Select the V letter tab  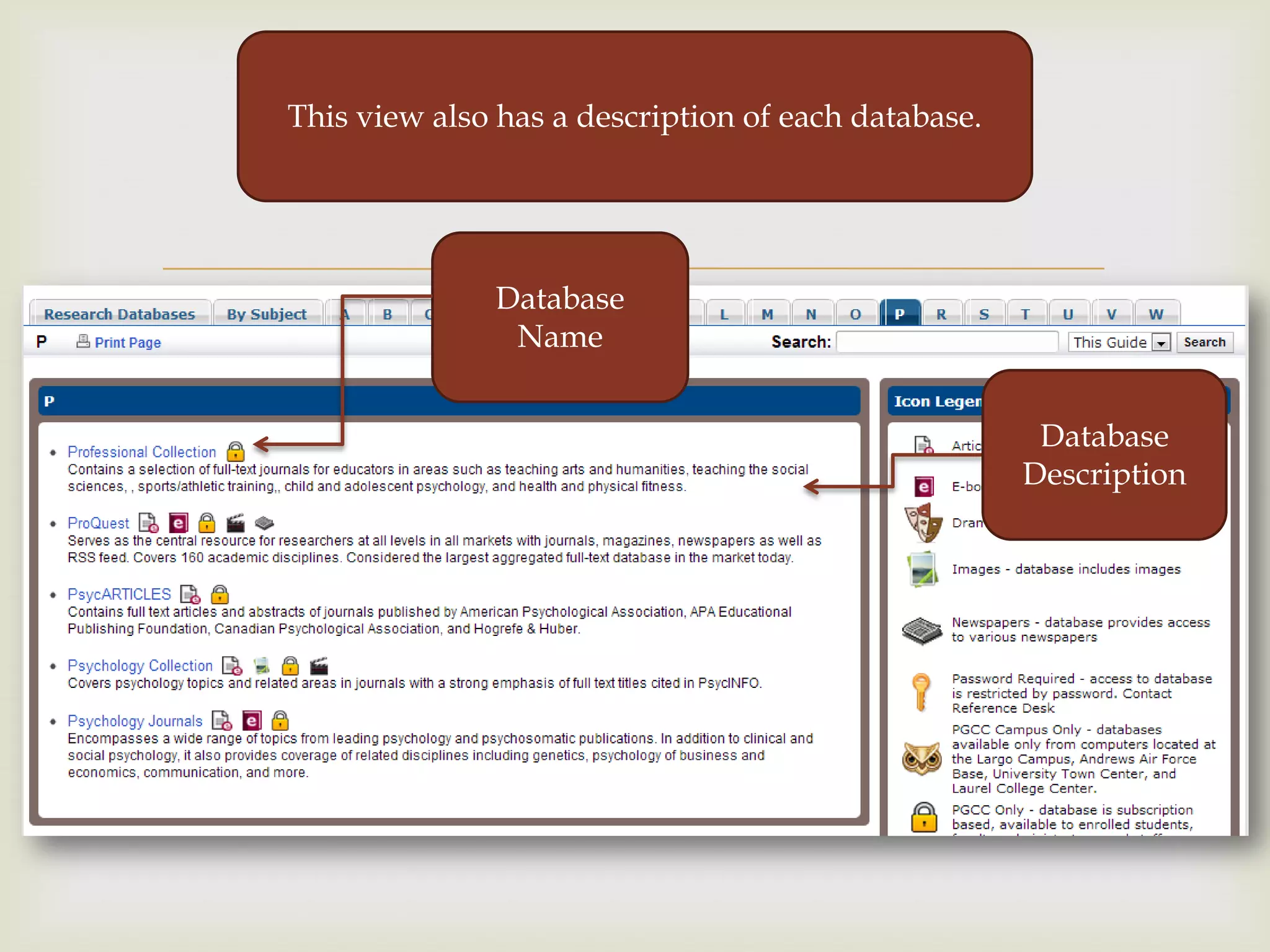[x=1111, y=314]
